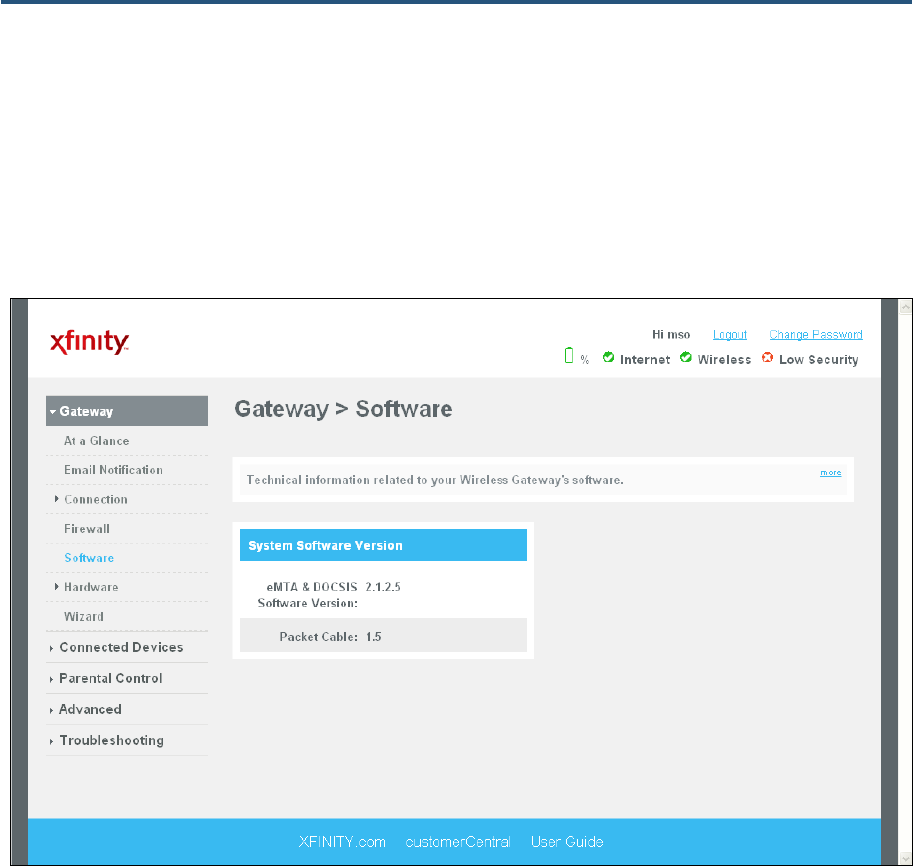Image resolution: width=913 pixels, height=866 pixels.
Task: Log out using the Logout link
Action: click(x=730, y=334)
